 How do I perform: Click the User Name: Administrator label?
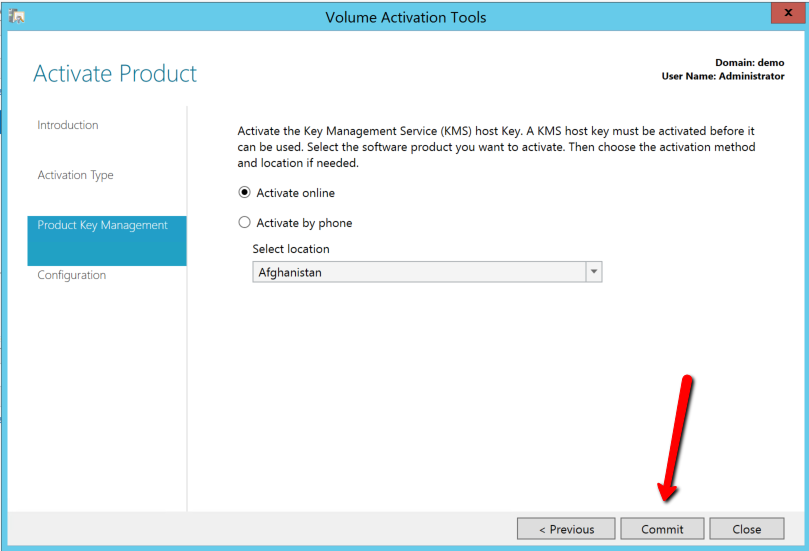pyautogui.click(x=723, y=76)
